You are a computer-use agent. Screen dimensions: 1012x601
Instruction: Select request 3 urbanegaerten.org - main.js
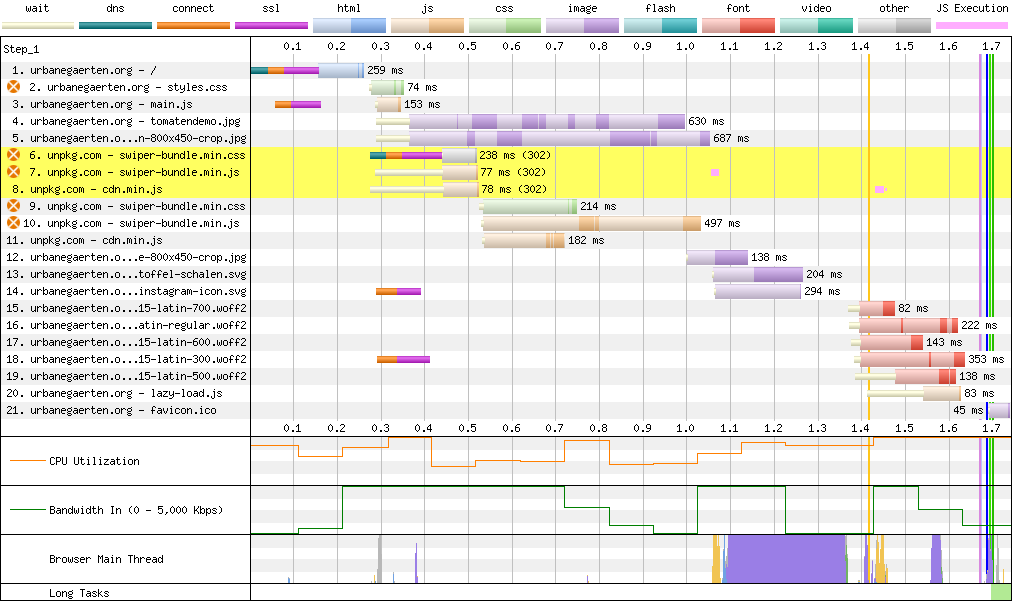click(102, 104)
